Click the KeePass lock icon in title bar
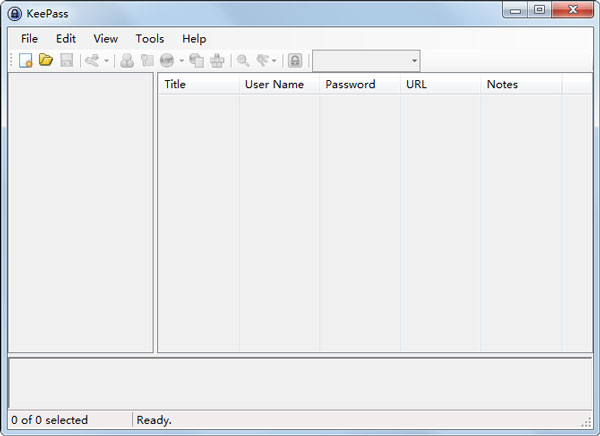 point(15,14)
